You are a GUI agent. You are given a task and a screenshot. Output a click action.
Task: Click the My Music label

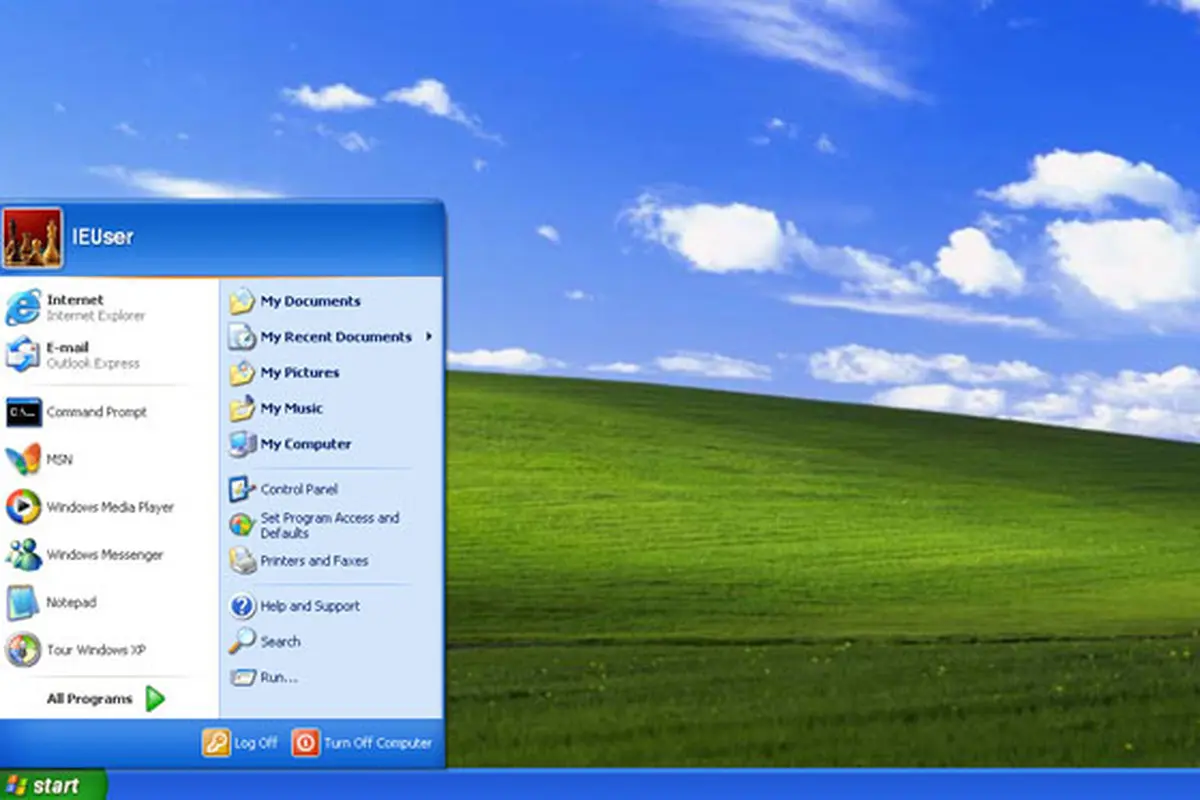(x=292, y=408)
